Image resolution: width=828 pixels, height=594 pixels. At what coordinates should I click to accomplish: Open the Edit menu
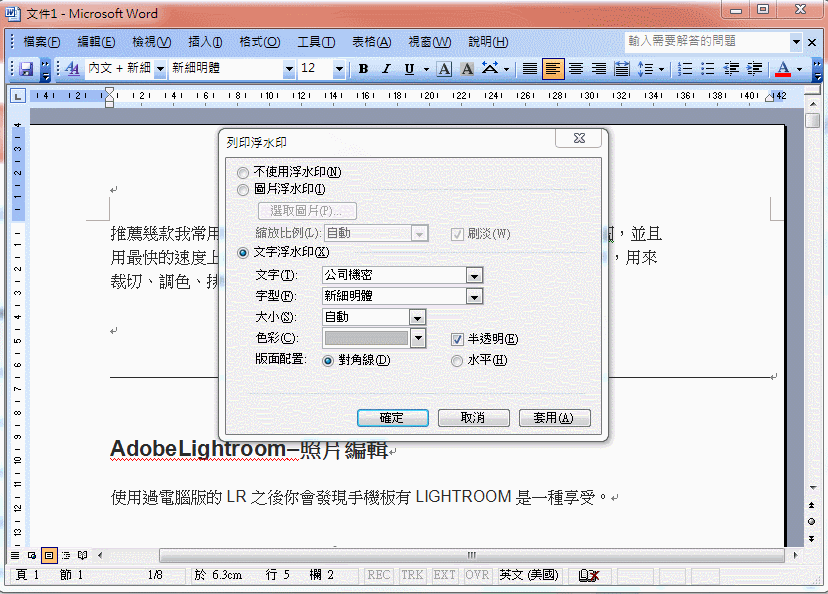pyautogui.click(x=96, y=42)
